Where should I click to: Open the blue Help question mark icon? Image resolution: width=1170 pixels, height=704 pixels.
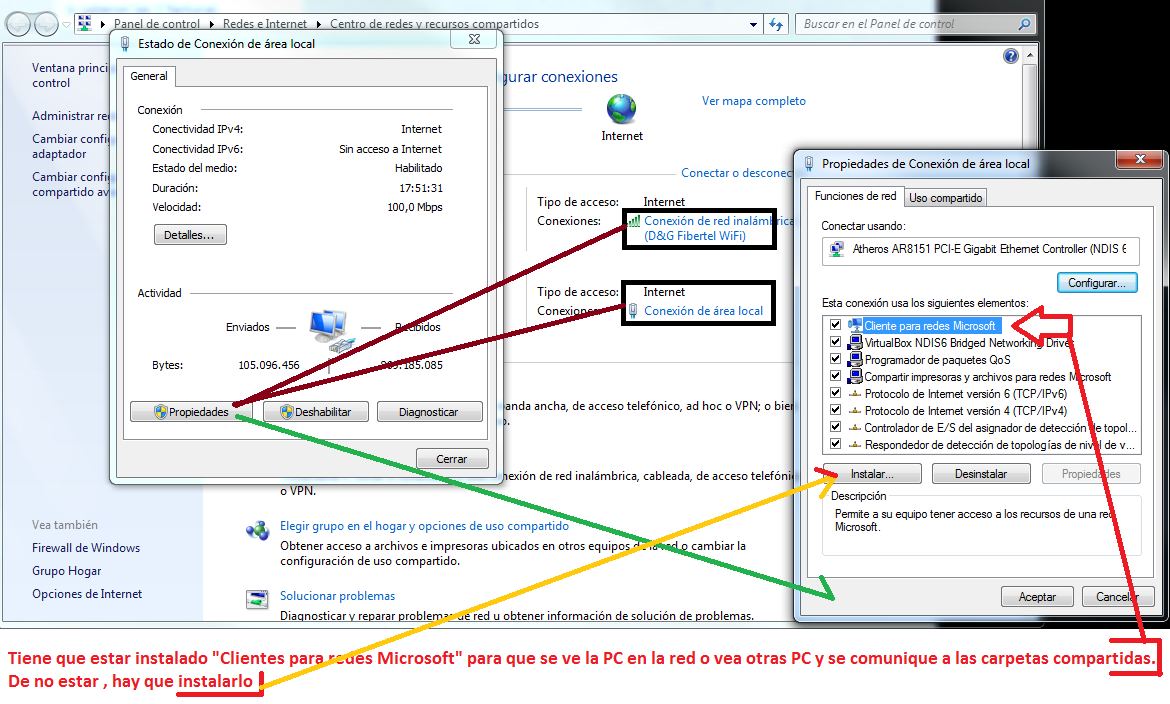(1011, 57)
